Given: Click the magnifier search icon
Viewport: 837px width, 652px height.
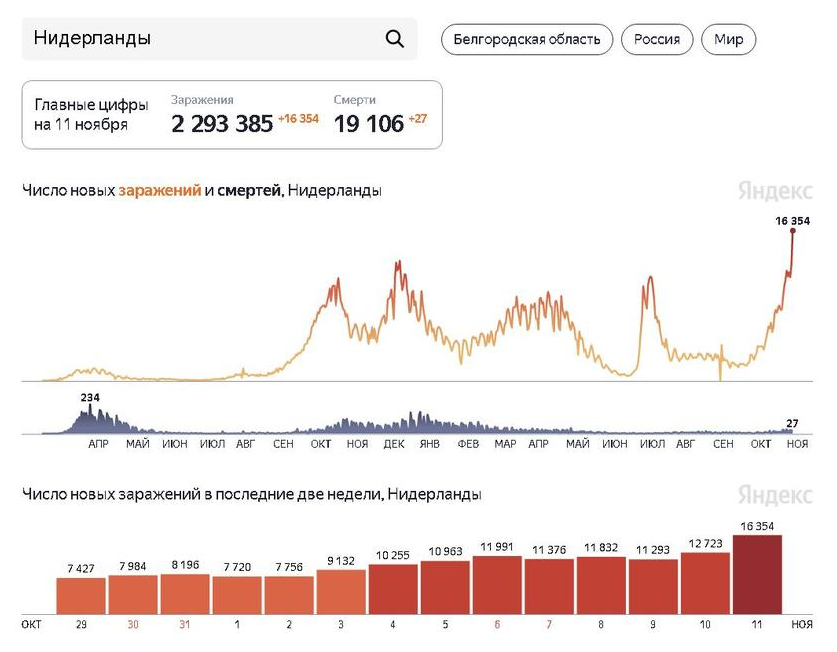Looking at the screenshot, I should coord(394,39).
